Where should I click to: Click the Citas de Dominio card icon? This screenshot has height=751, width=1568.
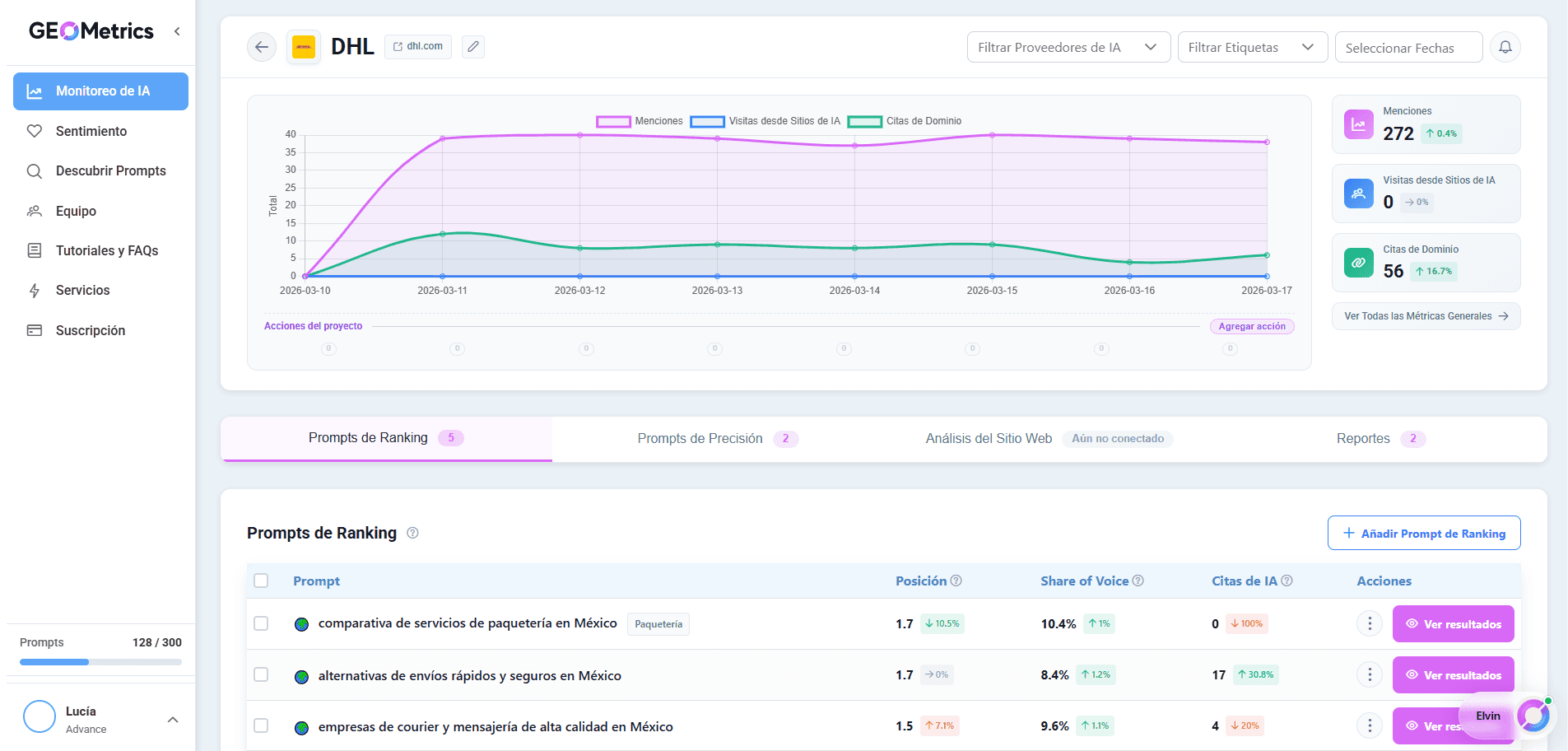point(1359,263)
